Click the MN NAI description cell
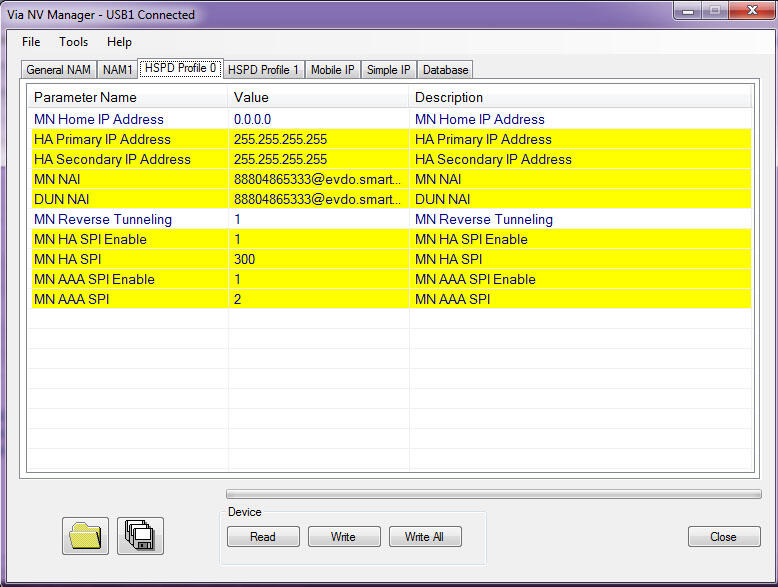Image resolution: width=778 pixels, height=587 pixels. (581, 179)
